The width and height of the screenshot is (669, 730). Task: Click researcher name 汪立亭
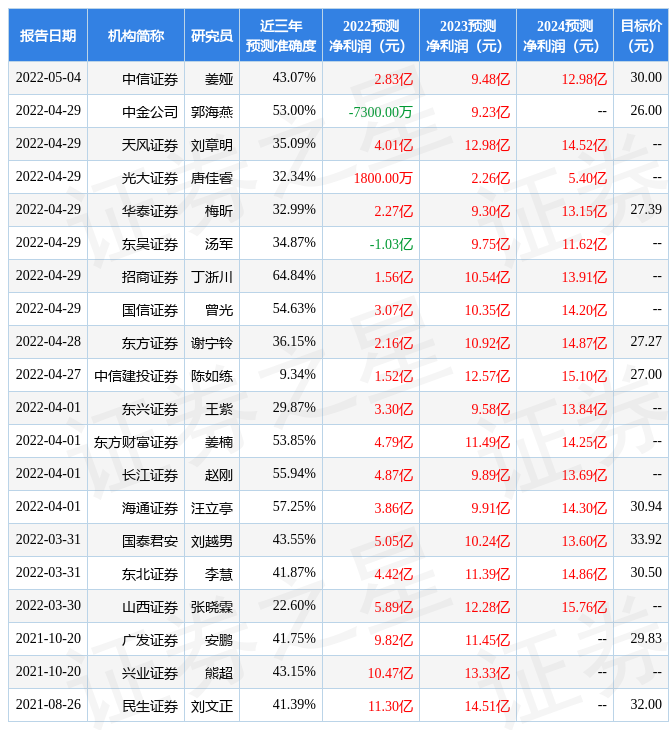click(212, 508)
